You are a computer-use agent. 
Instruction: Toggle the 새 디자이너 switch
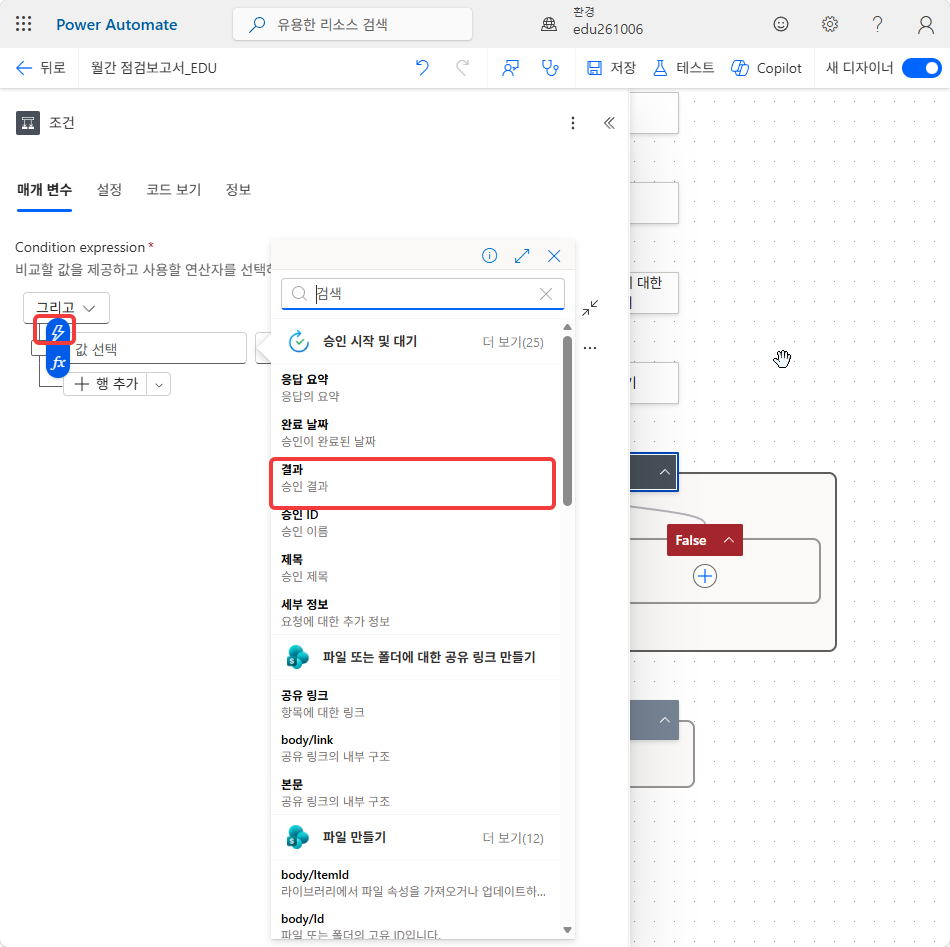point(921,68)
